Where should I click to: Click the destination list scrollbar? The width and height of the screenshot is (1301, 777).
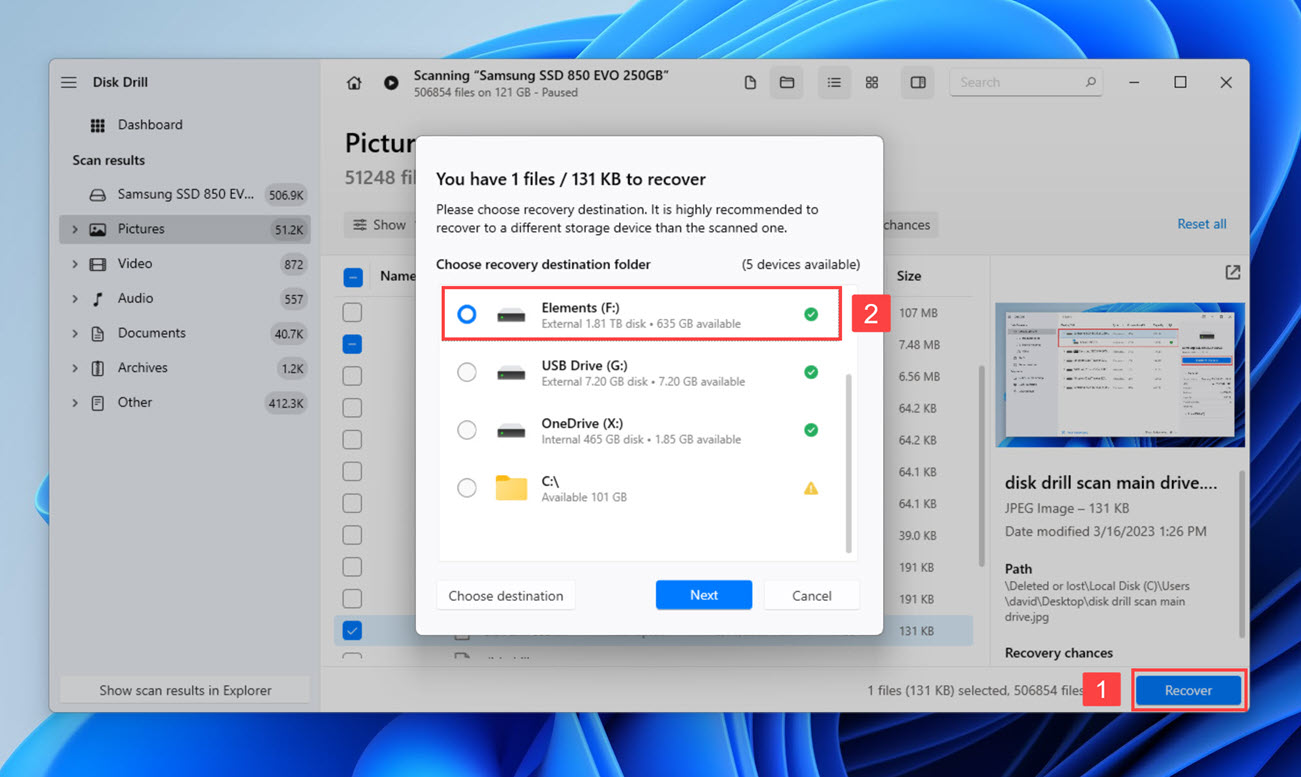(x=849, y=463)
